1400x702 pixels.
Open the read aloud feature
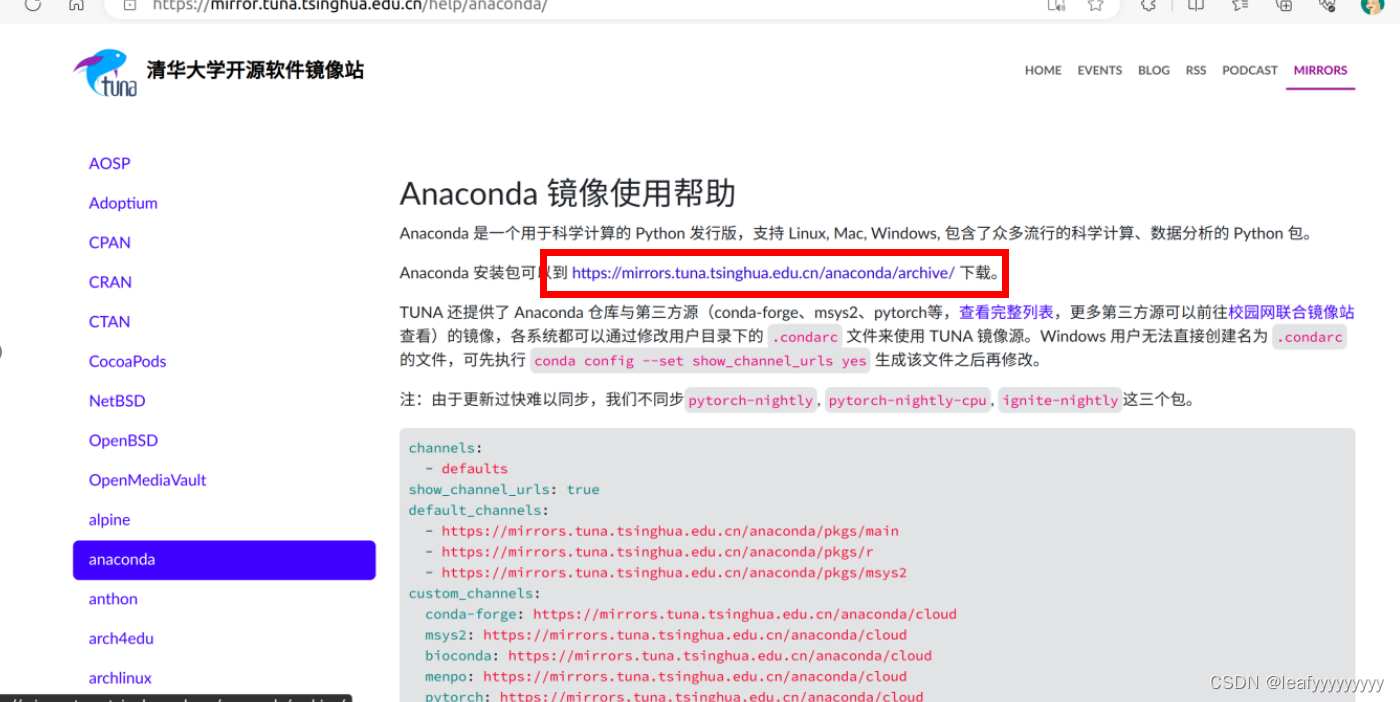point(1055,7)
